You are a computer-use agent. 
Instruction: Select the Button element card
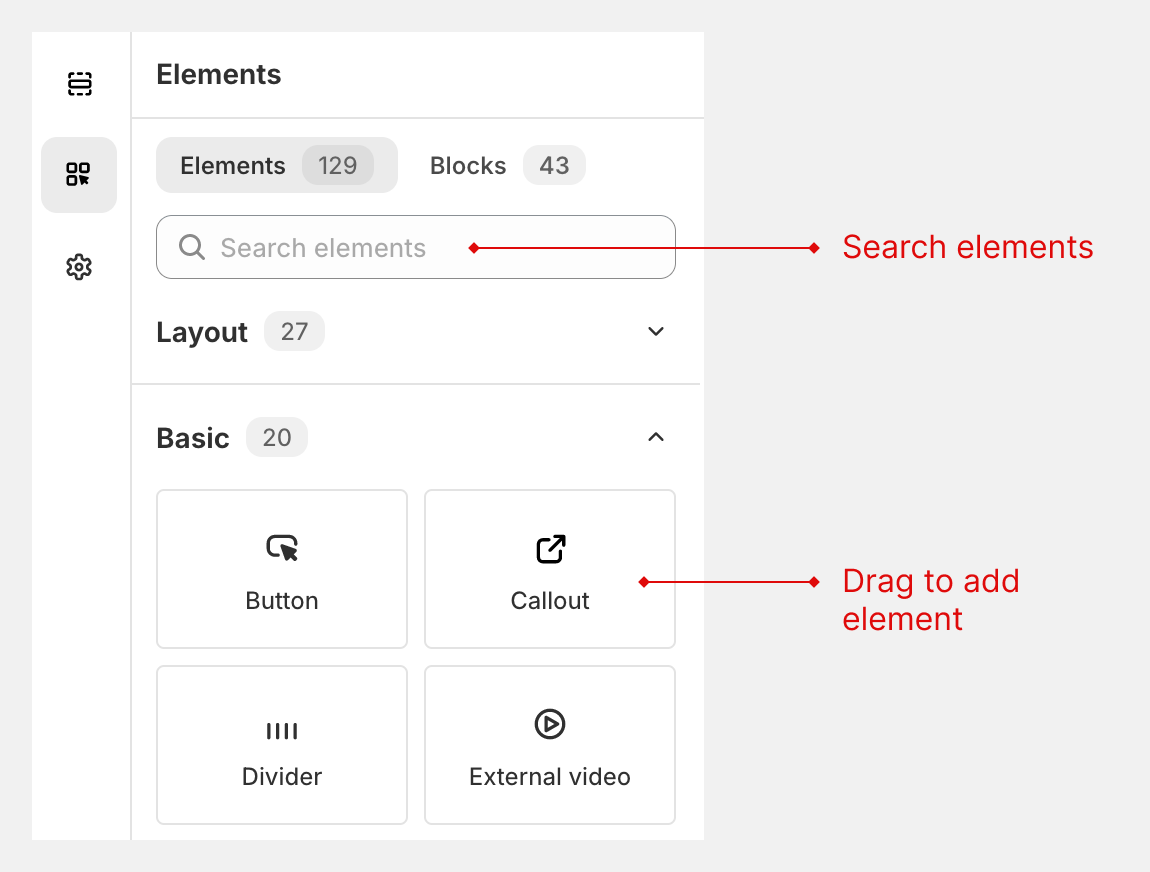coord(281,569)
